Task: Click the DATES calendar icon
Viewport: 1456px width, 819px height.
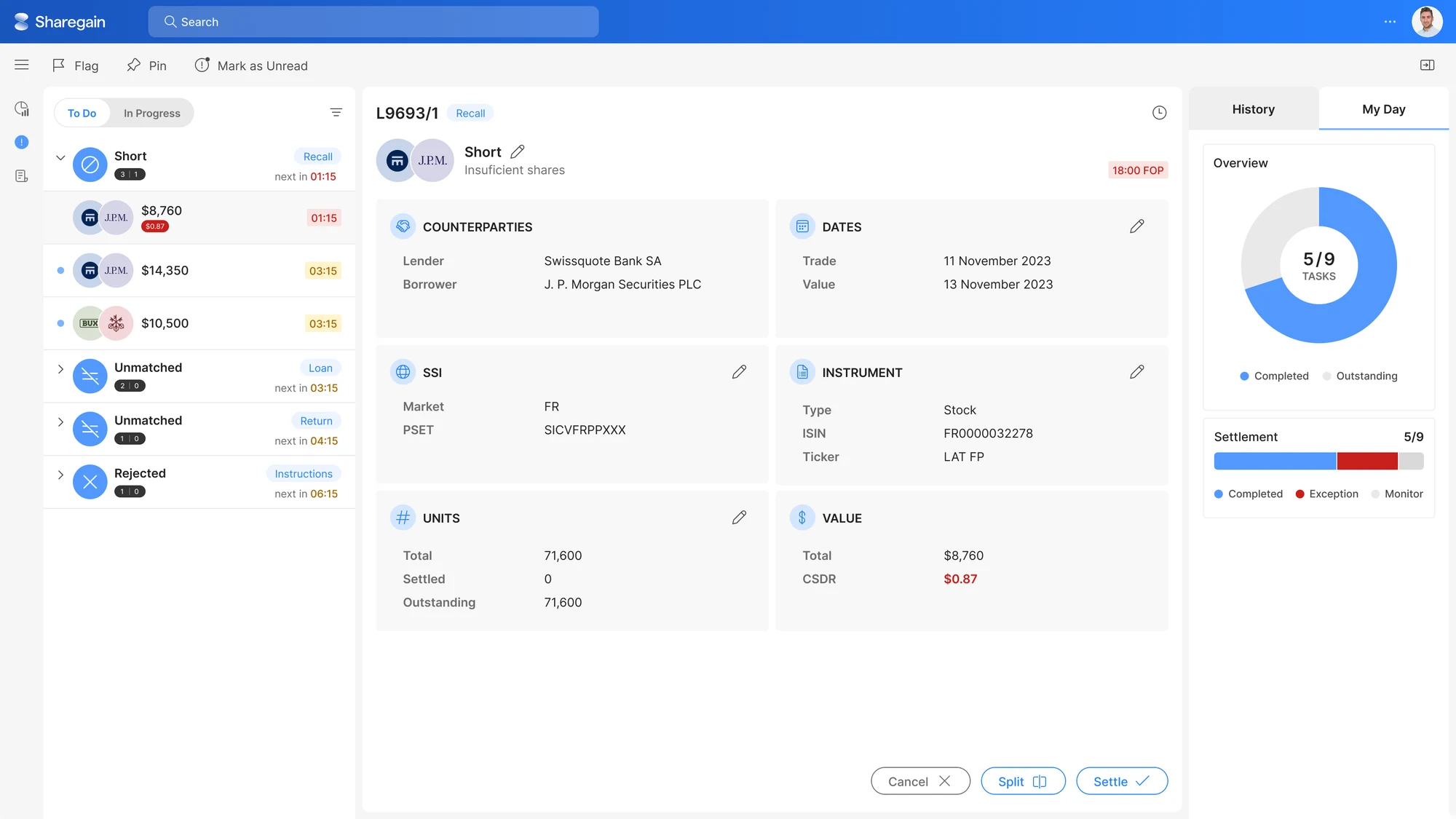Action: 802,226
